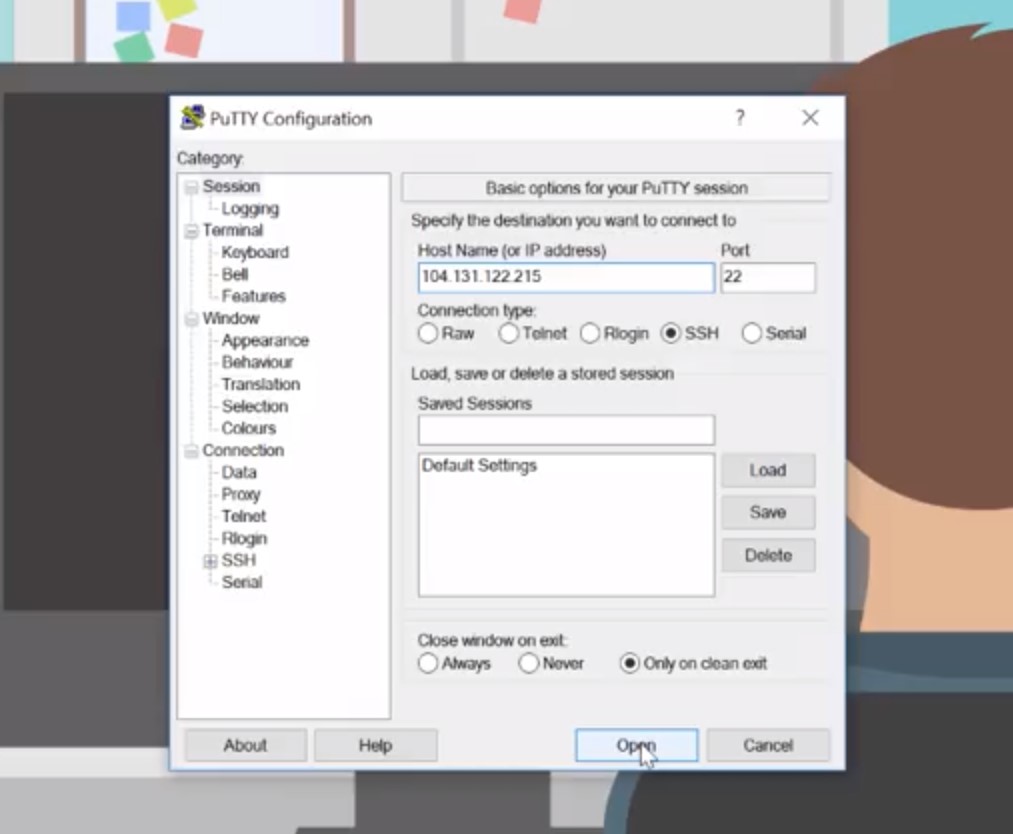1013x834 pixels.
Task: Click the Cancel button
Action: coord(768,745)
